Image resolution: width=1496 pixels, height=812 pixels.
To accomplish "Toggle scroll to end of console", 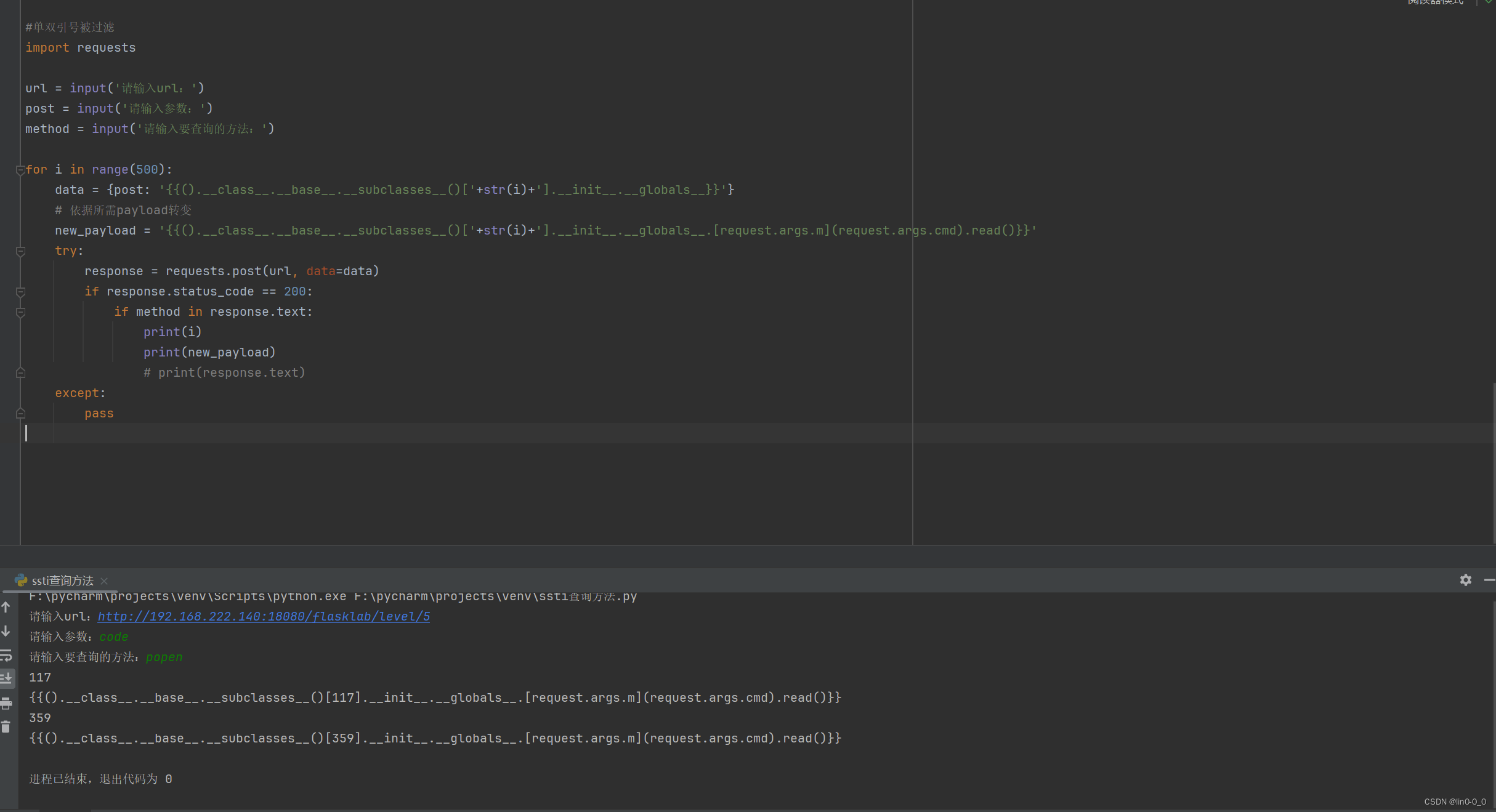I will pyautogui.click(x=6, y=678).
